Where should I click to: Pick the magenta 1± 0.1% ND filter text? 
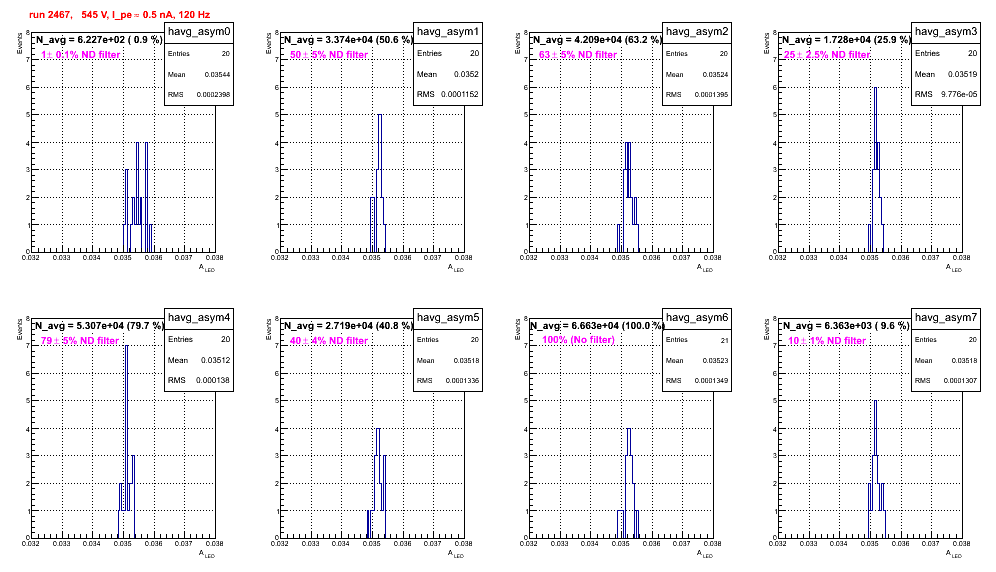81,55
